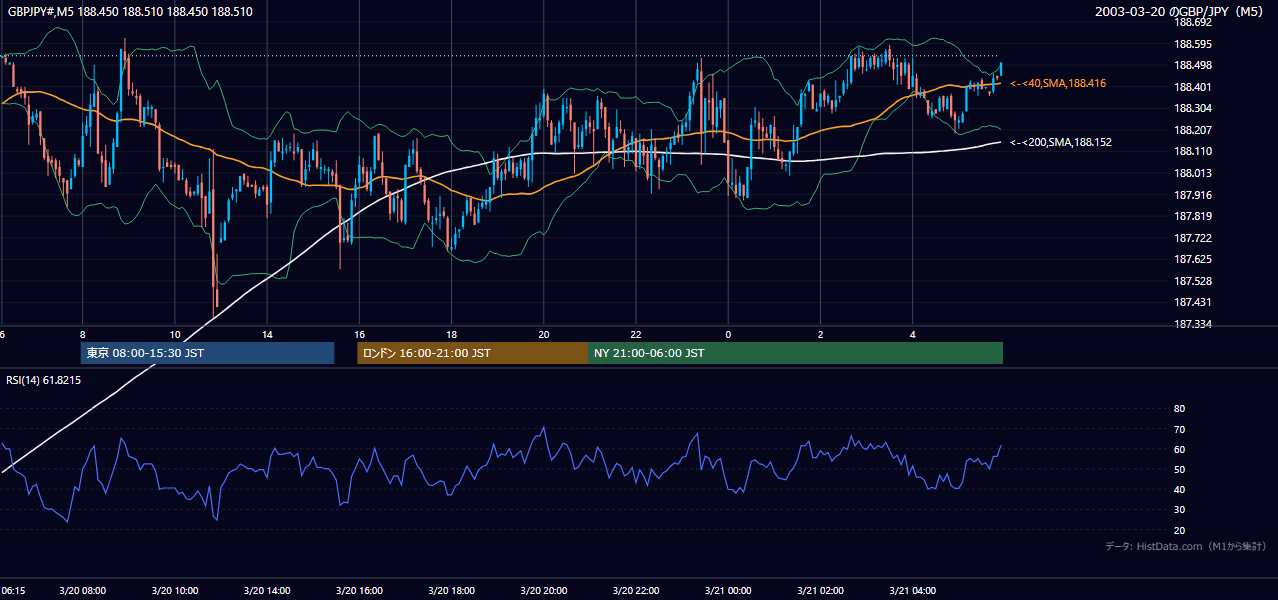Click RSI scale value 50

point(1179,469)
